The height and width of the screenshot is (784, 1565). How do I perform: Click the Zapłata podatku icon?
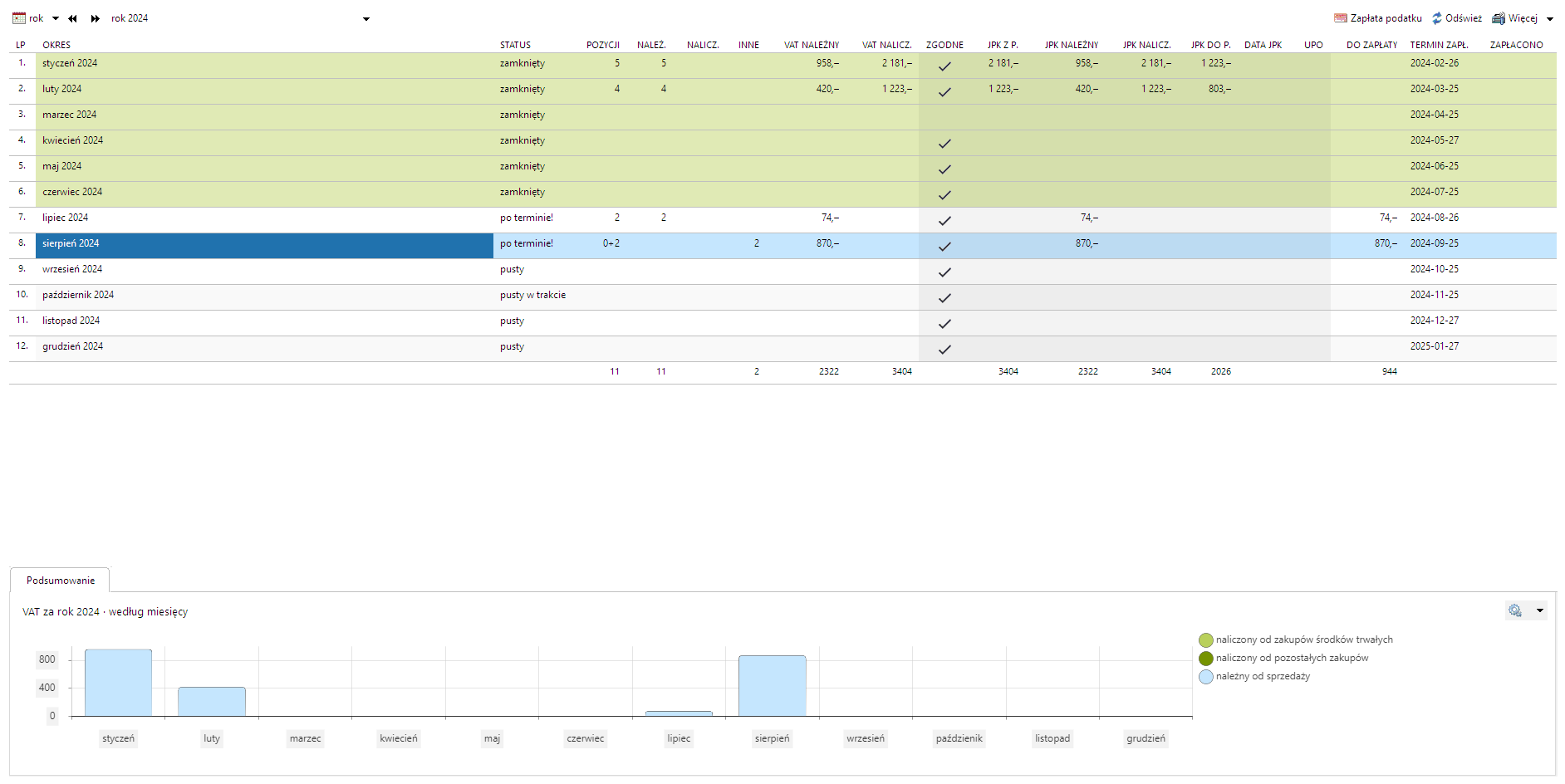(1340, 18)
